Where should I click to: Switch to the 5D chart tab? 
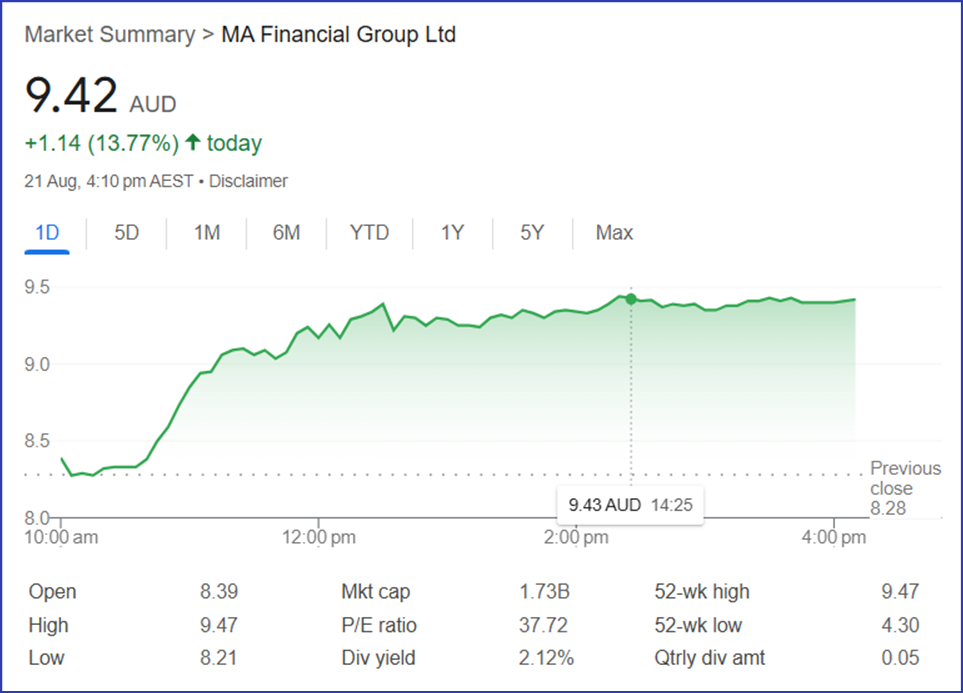[126, 233]
